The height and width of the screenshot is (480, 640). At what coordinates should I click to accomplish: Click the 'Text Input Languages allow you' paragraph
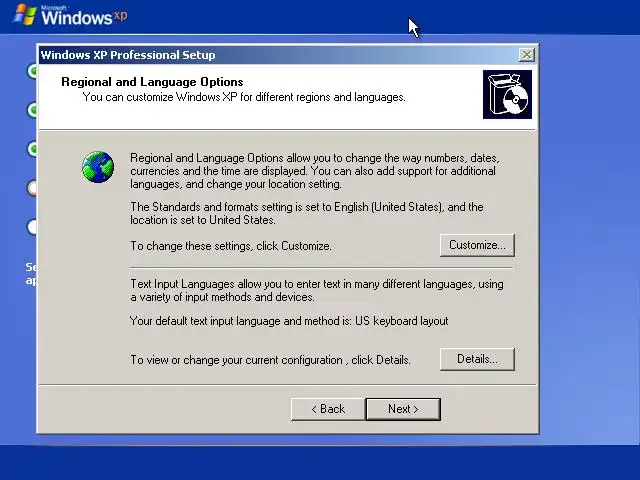tap(317, 290)
